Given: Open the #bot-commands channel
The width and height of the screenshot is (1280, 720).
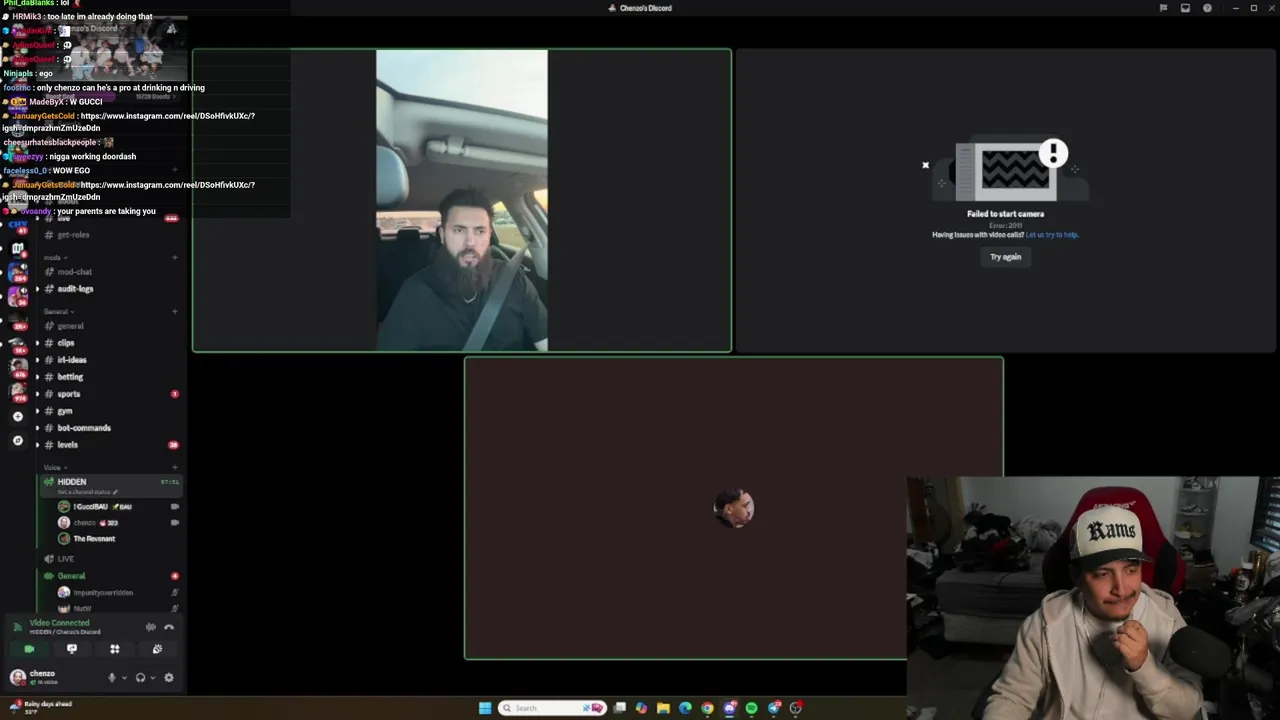Looking at the screenshot, I should pyautogui.click(x=111, y=428).
